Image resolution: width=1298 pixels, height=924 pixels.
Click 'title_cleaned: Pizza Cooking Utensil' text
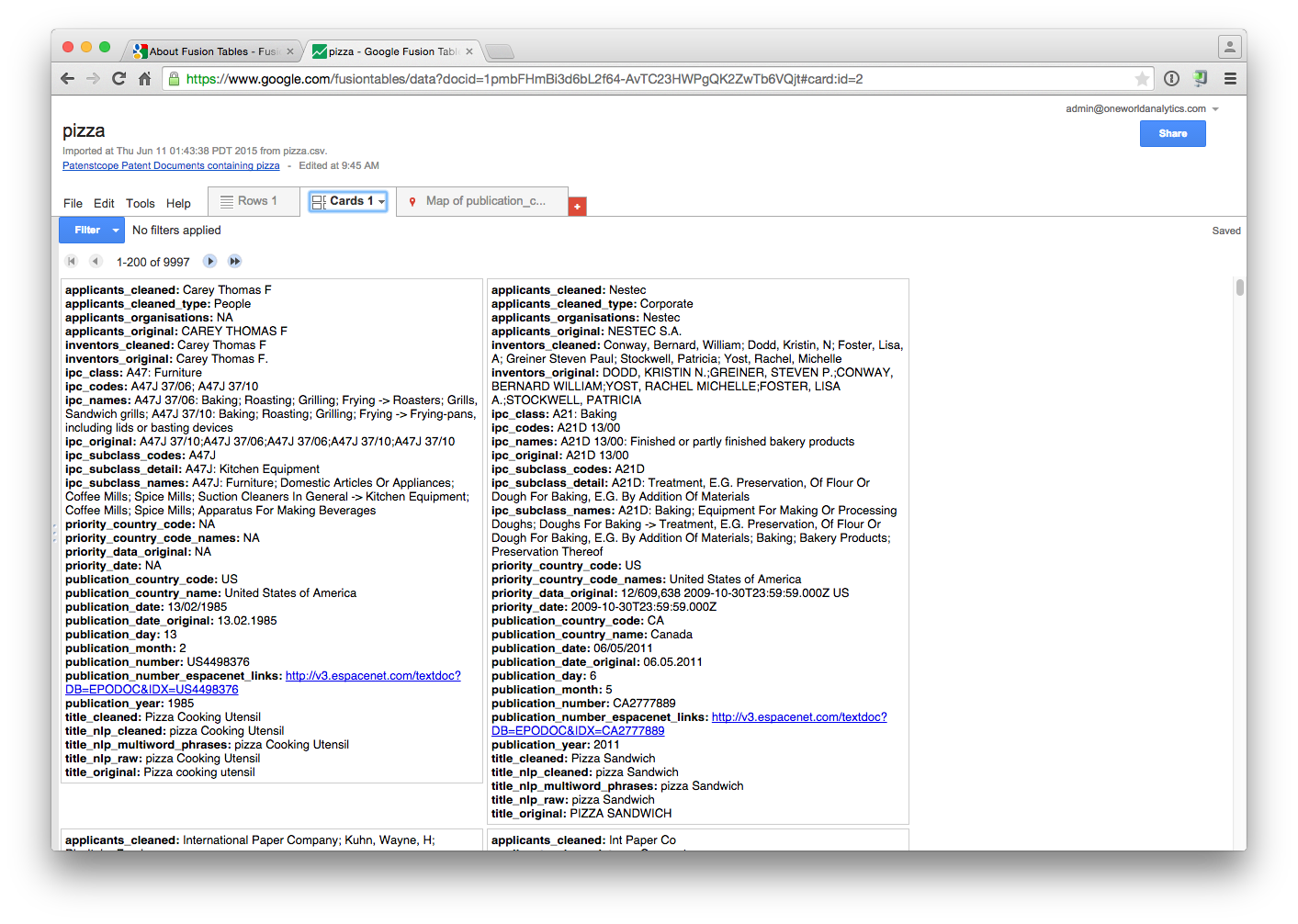pos(163,717)
